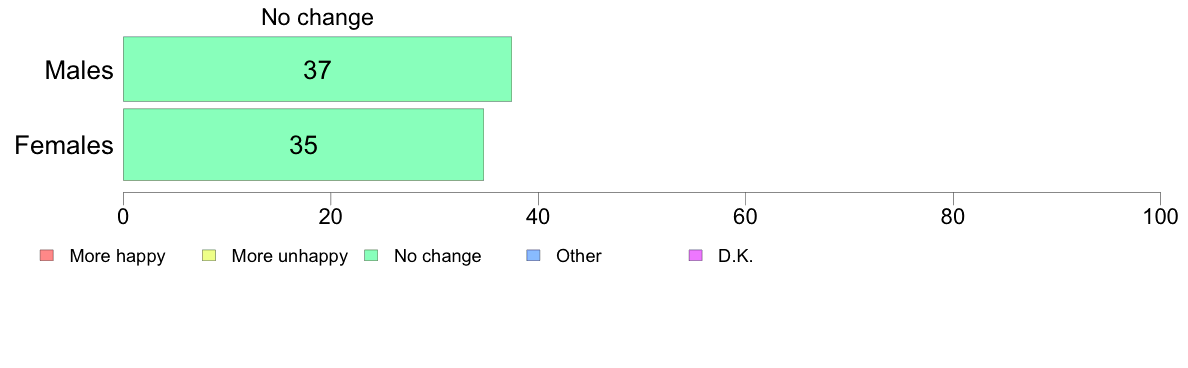This screenshot has width=1188, height=368.
Task: Click the 40 tick label on axis
Action: coord(538,216)
